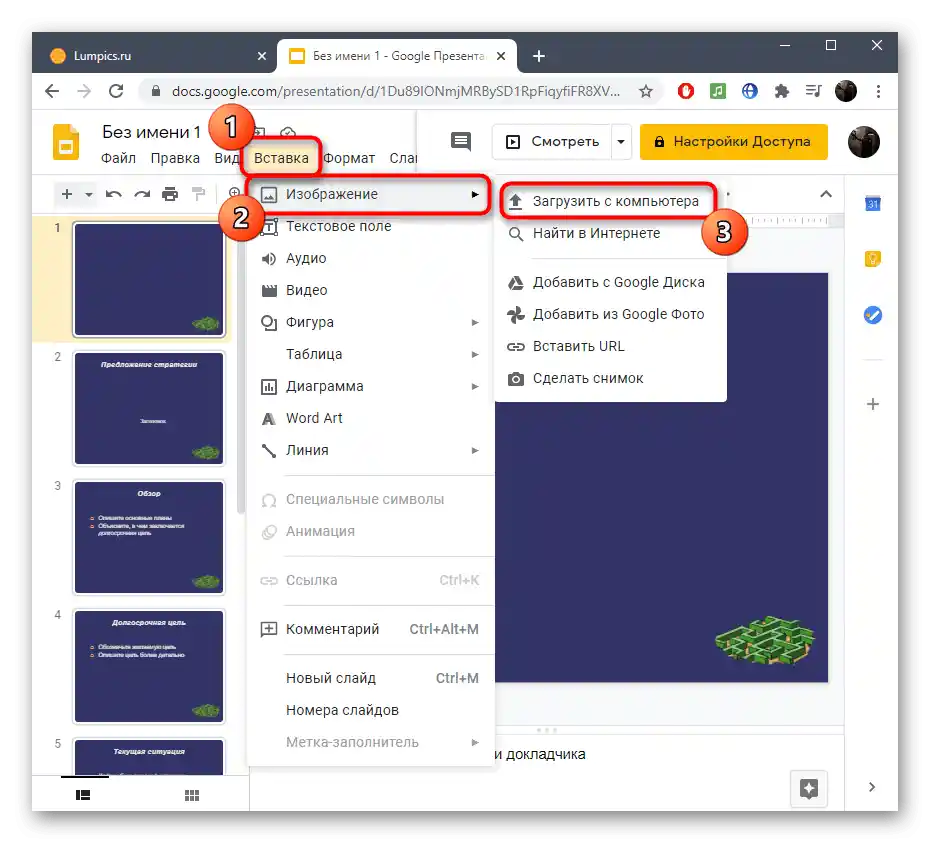Open the Смотреть dropdown arrow

tap(621, 142)
